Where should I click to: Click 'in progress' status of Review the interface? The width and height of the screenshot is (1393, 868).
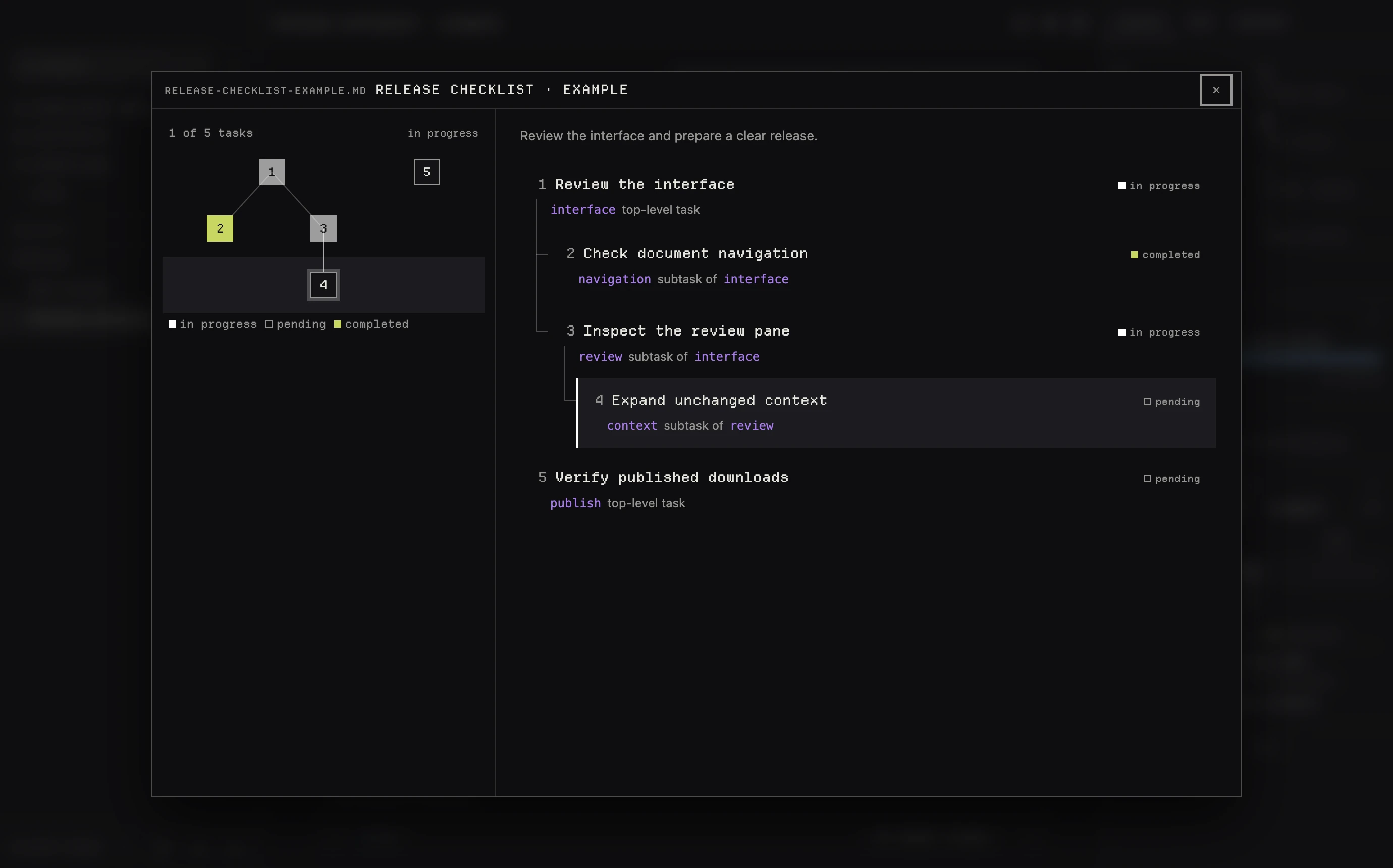pyautogui.click(x=1159, y=185)
